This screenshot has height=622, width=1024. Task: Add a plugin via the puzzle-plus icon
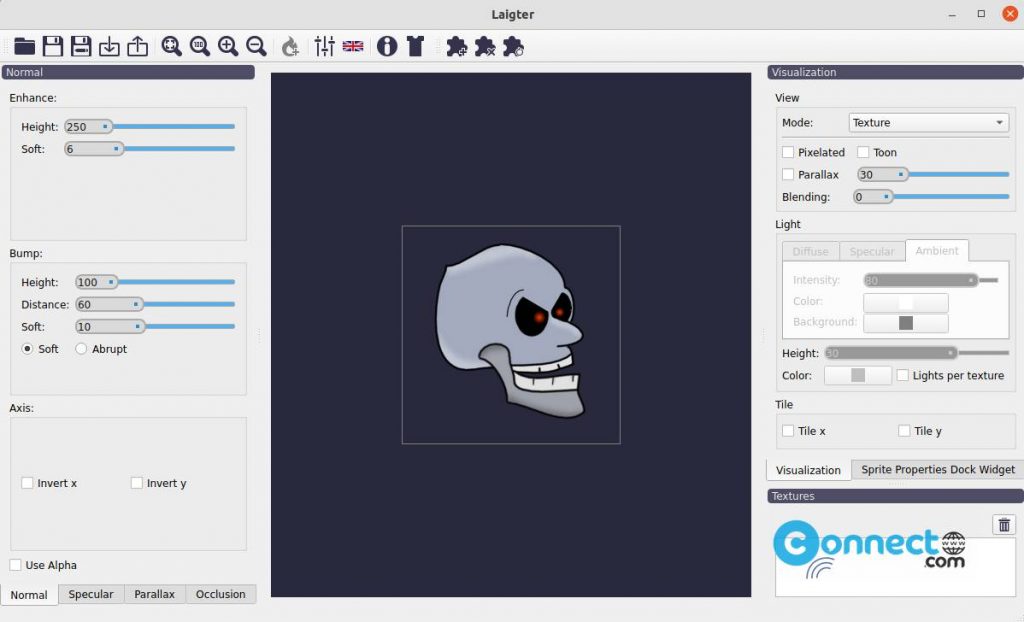pos(456,46)
